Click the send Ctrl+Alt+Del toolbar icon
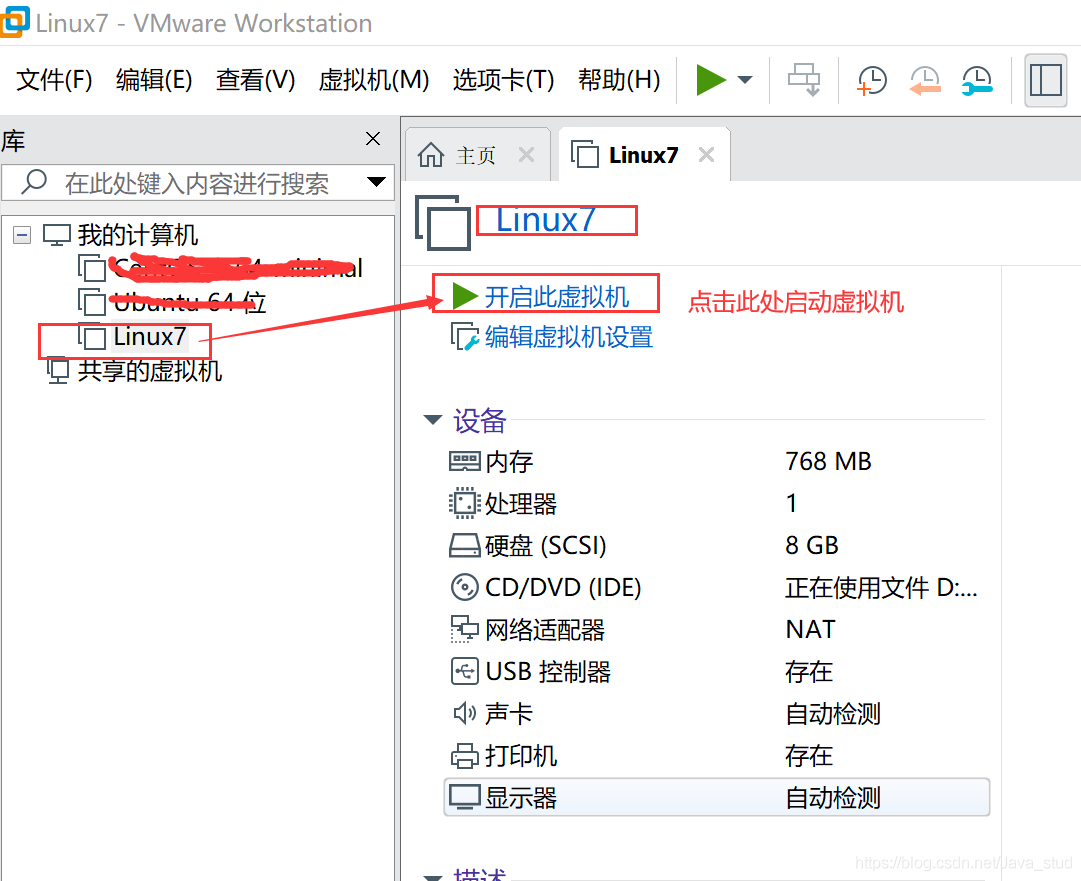The height and width of the screenshot is (881, 1081). click(x=804, y=80)
